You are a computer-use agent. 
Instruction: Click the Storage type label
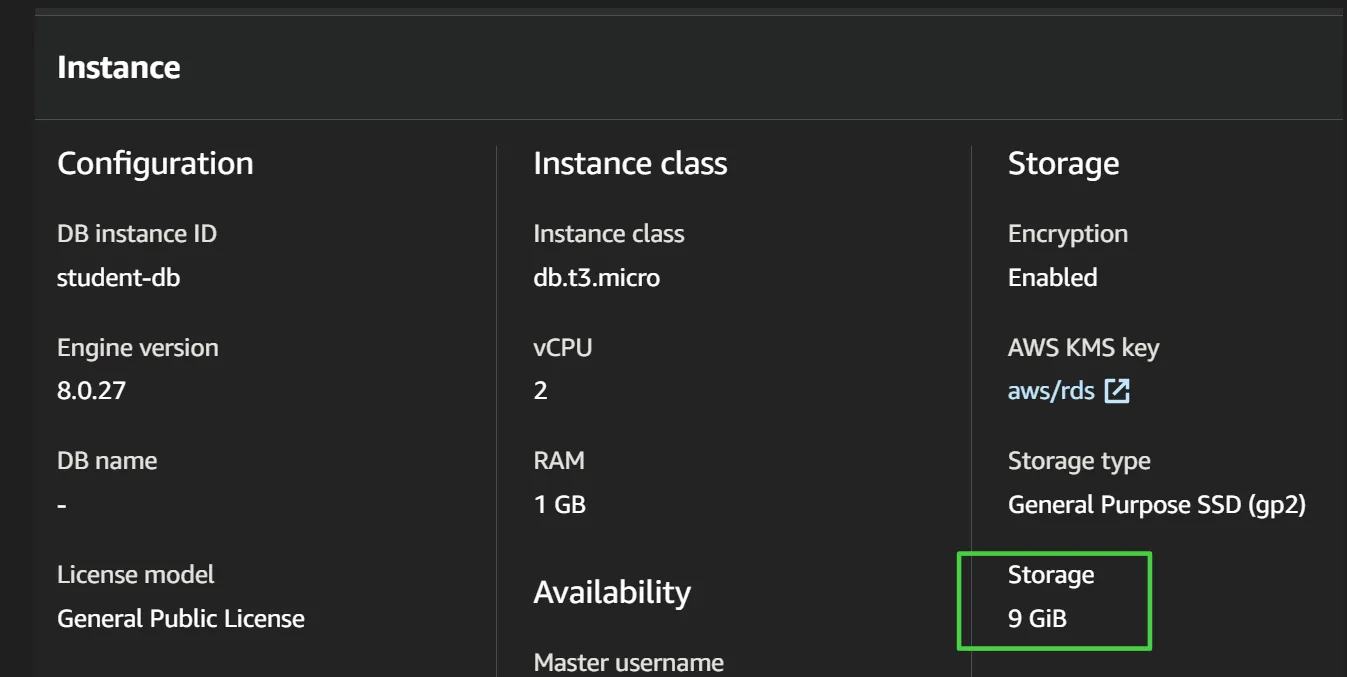[1079, 461]
